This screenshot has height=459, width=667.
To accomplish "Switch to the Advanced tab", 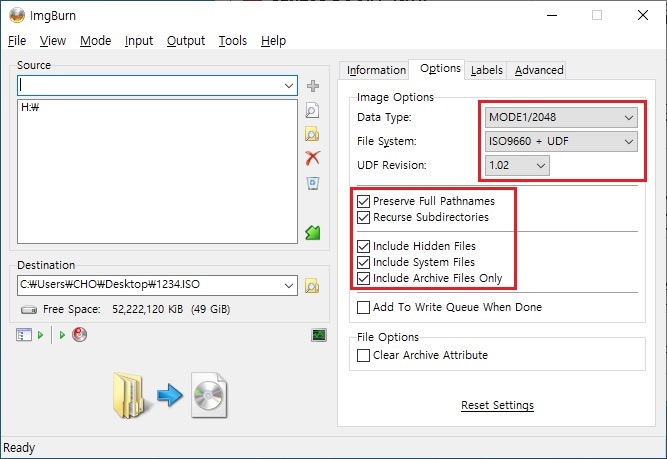I will 539,70.
